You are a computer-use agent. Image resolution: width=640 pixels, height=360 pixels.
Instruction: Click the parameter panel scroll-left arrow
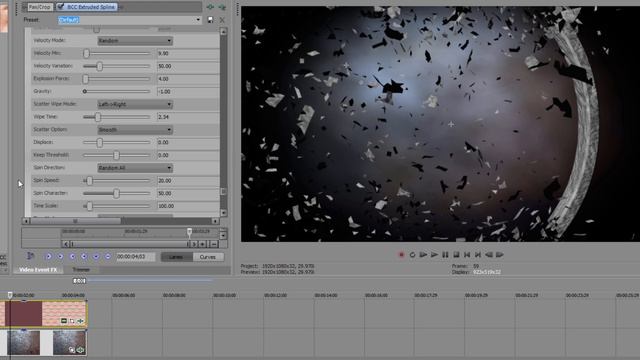tap(26, 221)
